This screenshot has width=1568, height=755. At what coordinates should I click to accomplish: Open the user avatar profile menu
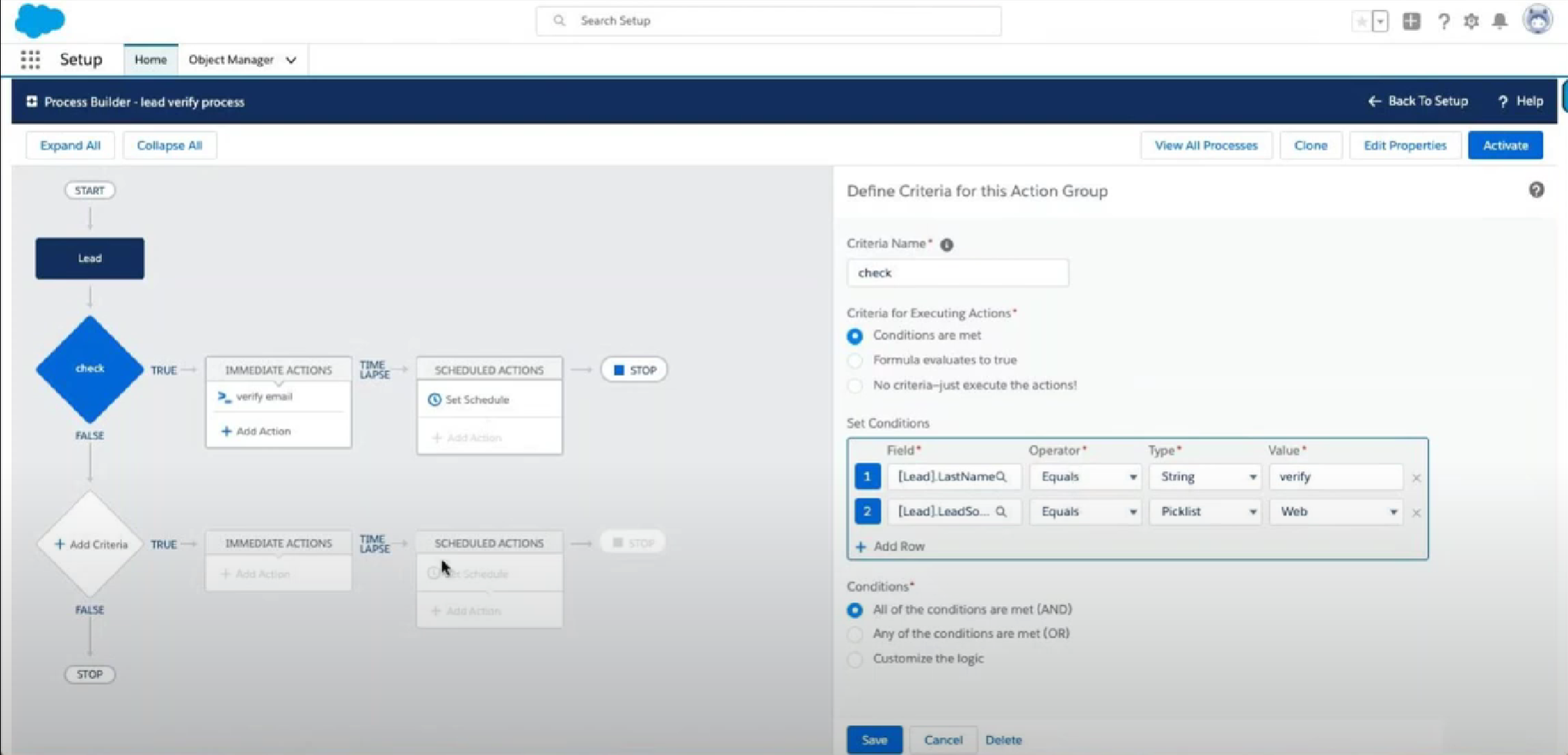point(1537,19)
